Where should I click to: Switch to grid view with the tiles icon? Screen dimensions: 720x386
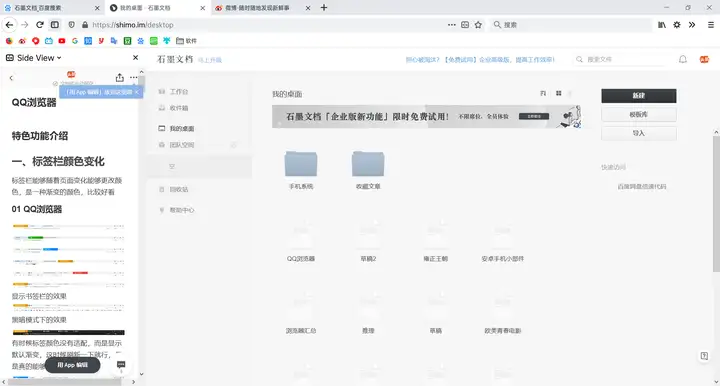click(558, 93)
